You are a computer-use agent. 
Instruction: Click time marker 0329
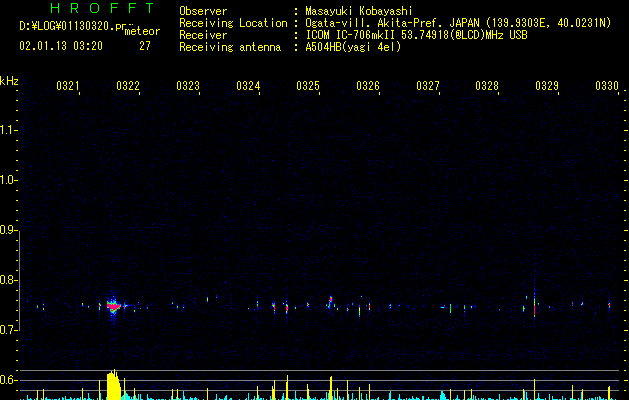tap(547, 85)
